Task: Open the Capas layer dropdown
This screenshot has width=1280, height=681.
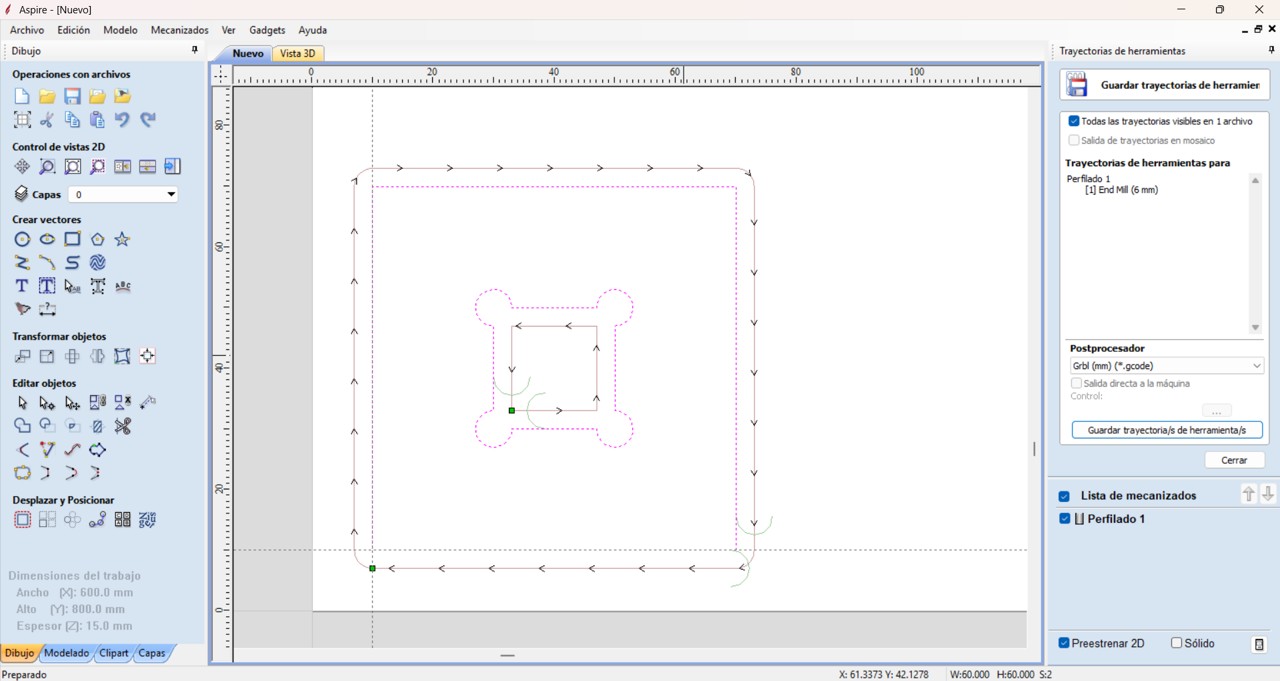Action: (123, 195)
